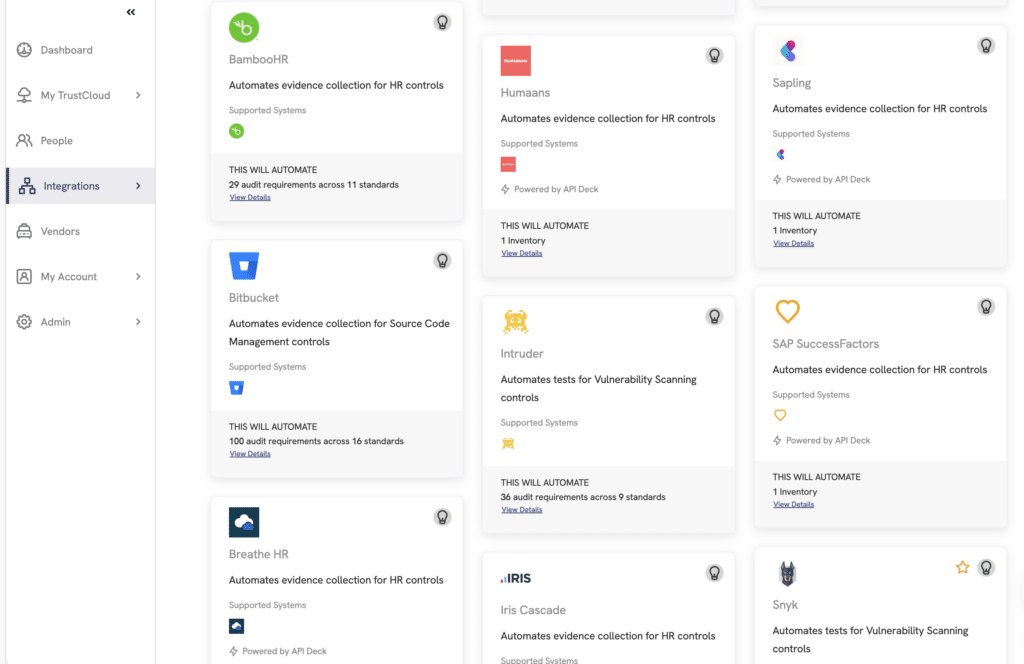Click the BambooHR logo
Screen dimensions: 1024x664
pos(244,27)
